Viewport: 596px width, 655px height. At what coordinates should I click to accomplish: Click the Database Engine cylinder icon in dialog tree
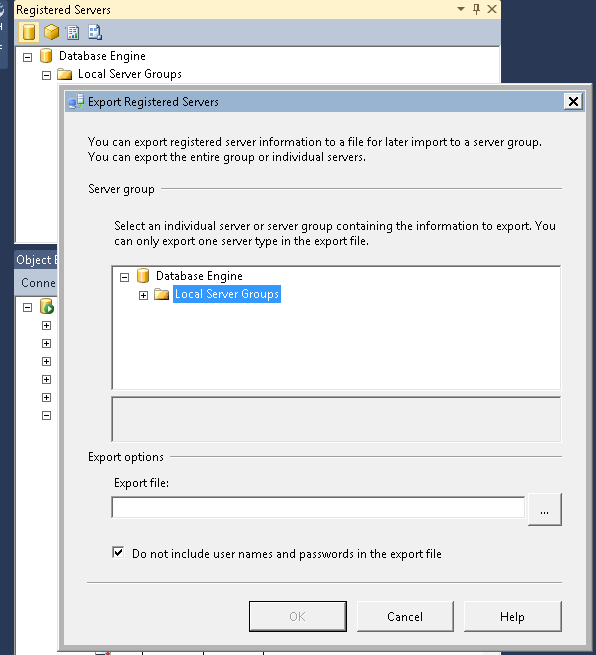pos(143,276)
